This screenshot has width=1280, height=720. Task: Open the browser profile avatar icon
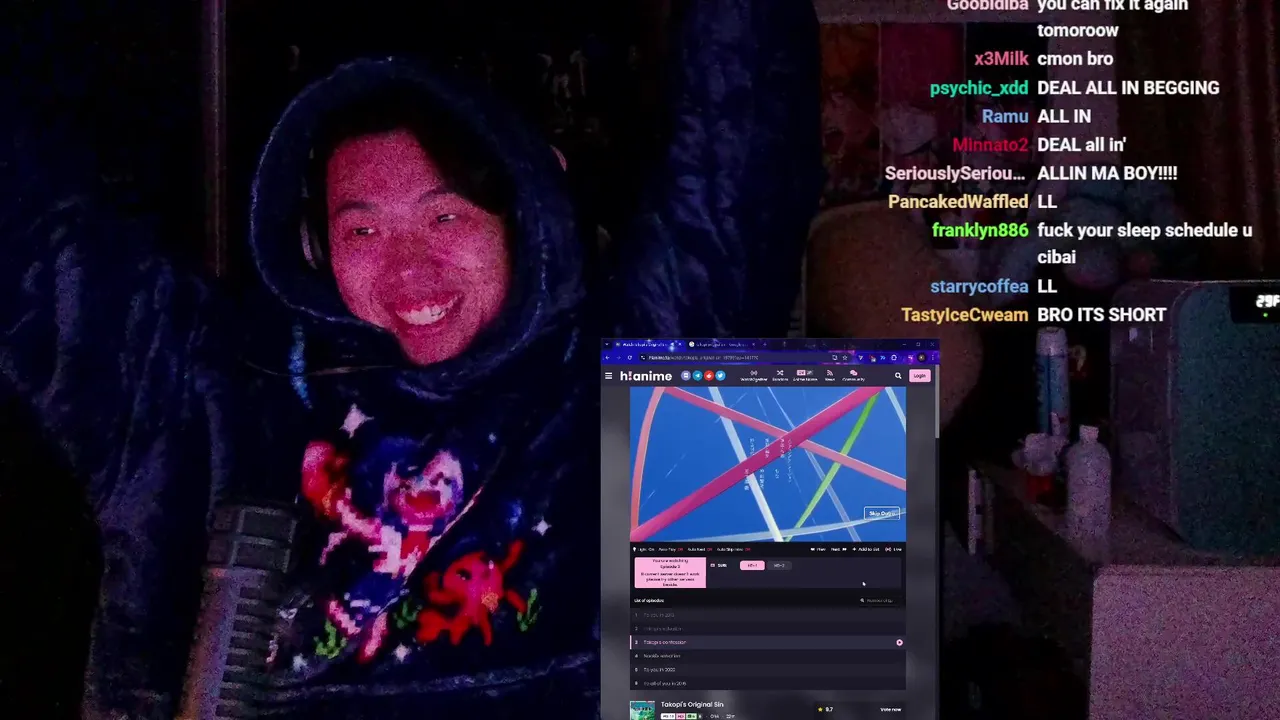922,357
